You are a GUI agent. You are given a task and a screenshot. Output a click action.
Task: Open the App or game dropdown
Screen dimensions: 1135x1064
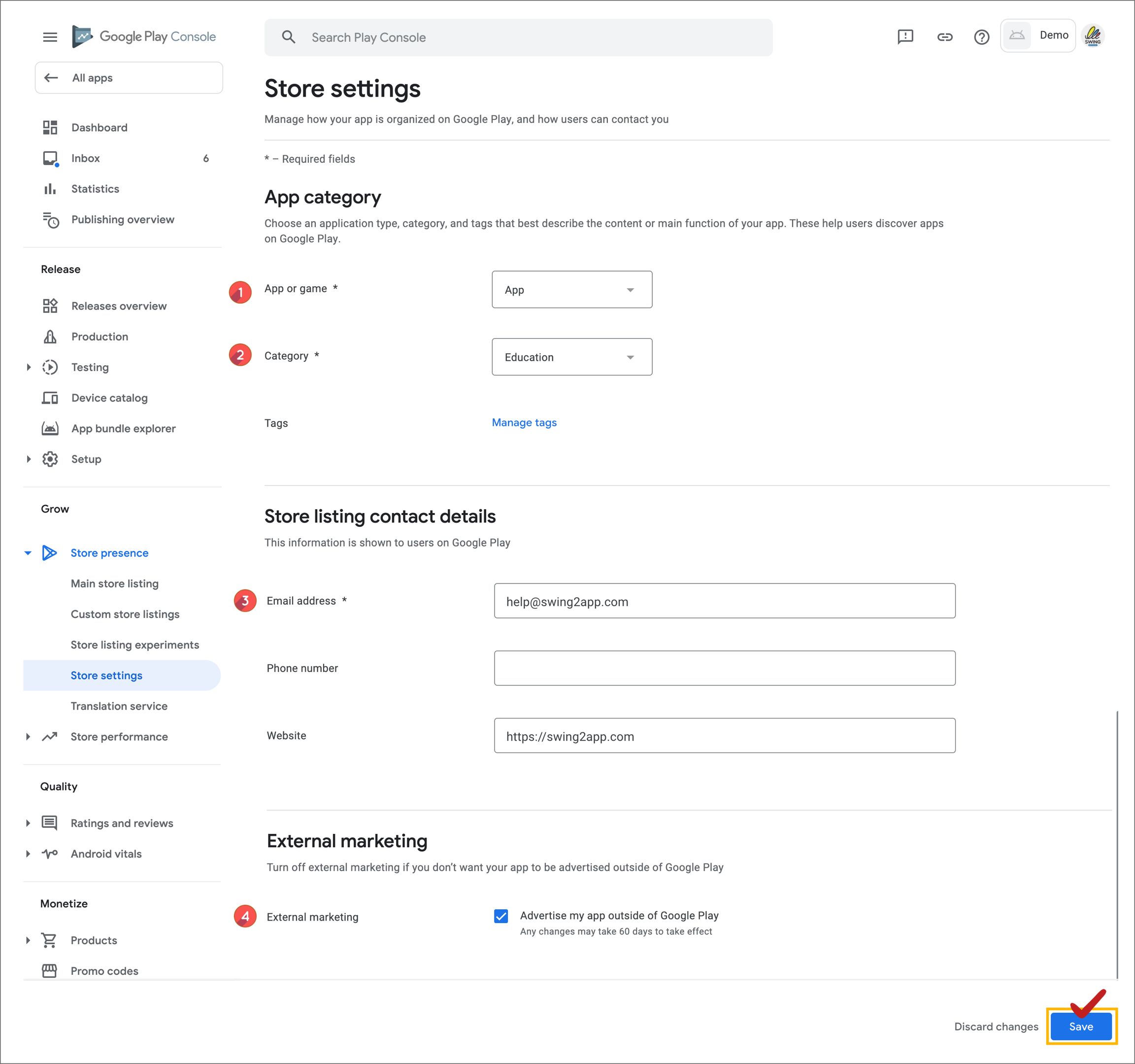tap(571, 290)
